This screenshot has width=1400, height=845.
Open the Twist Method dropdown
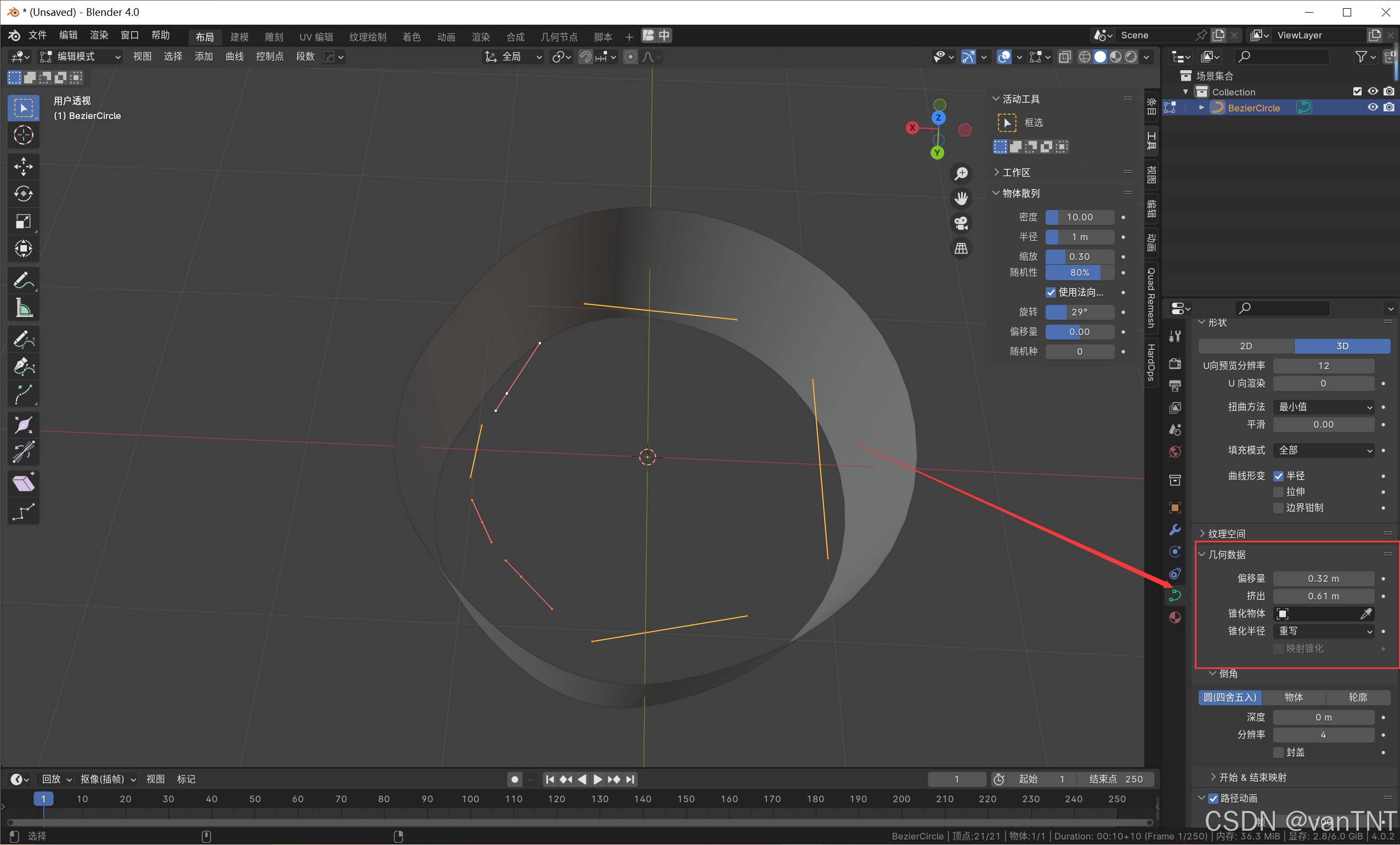1323,407
